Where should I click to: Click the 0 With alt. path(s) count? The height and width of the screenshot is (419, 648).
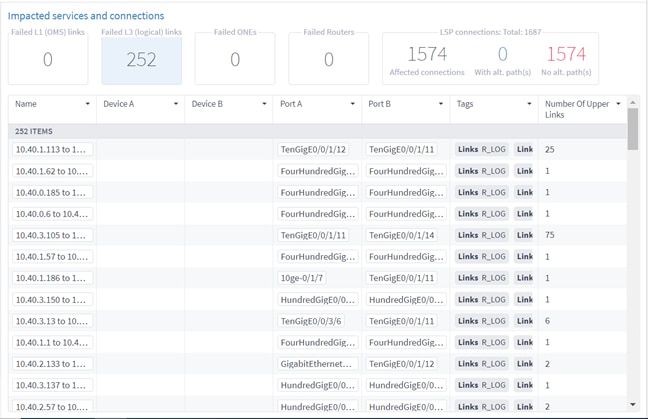coord(502,55)
